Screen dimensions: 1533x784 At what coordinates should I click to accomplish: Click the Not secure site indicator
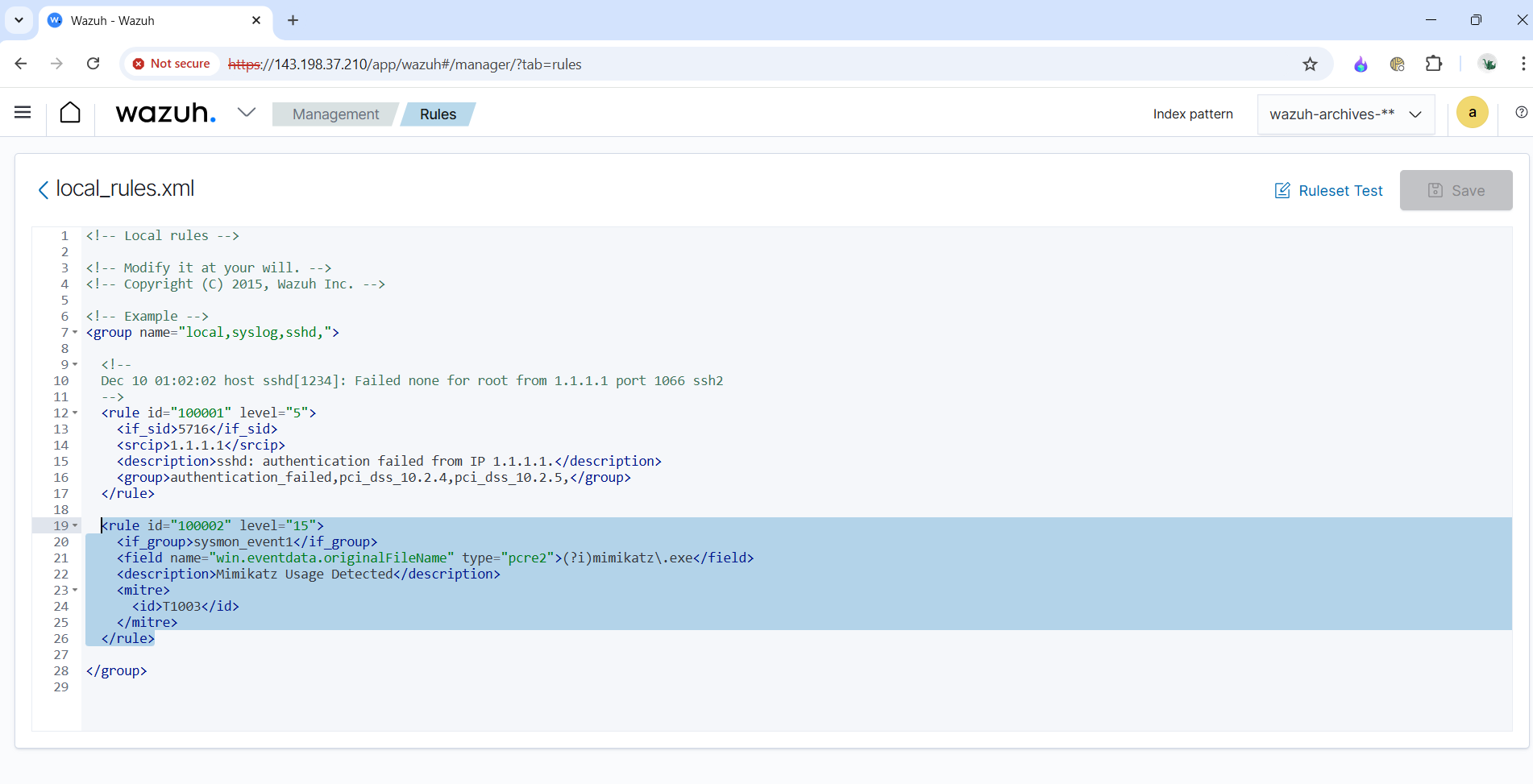tap(171, 64)
